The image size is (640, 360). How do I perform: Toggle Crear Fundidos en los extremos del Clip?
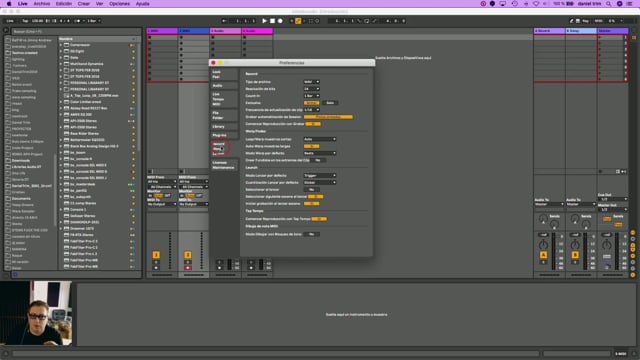click(318, 160)
